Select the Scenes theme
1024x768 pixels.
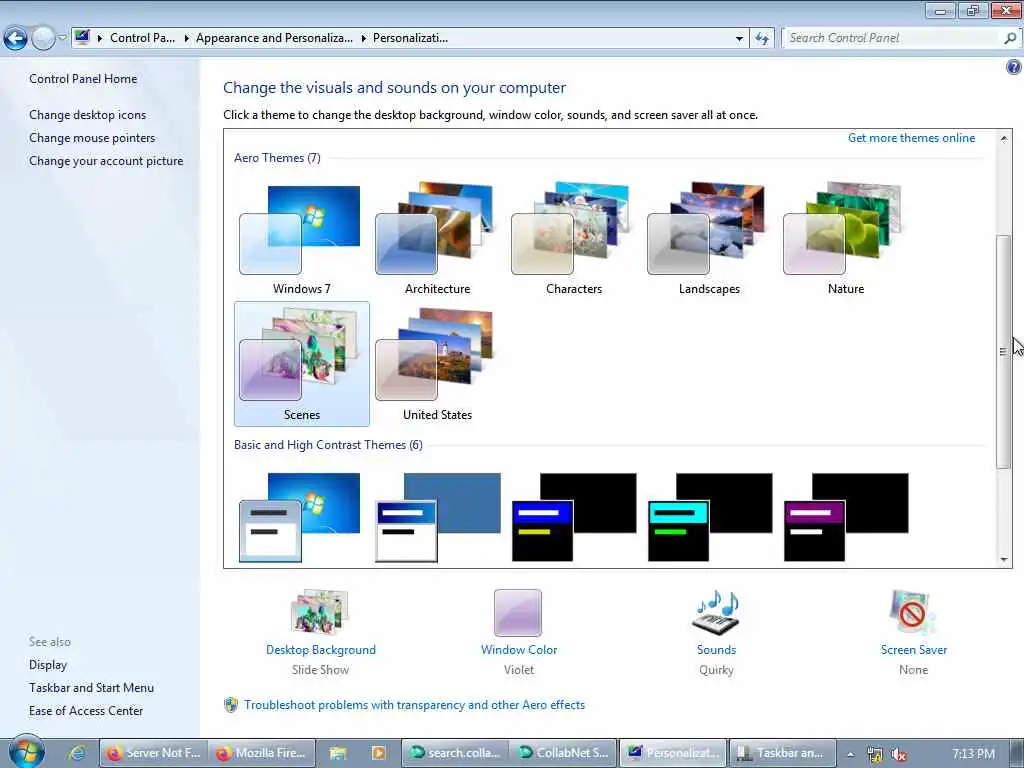coord(302,364)
